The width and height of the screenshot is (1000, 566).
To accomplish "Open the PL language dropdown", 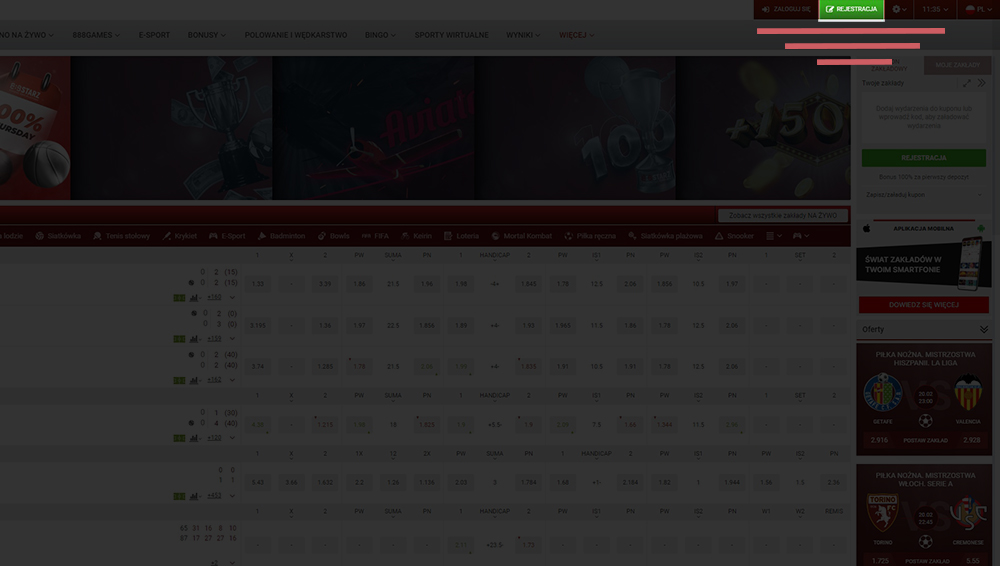I will click(978, 10).
